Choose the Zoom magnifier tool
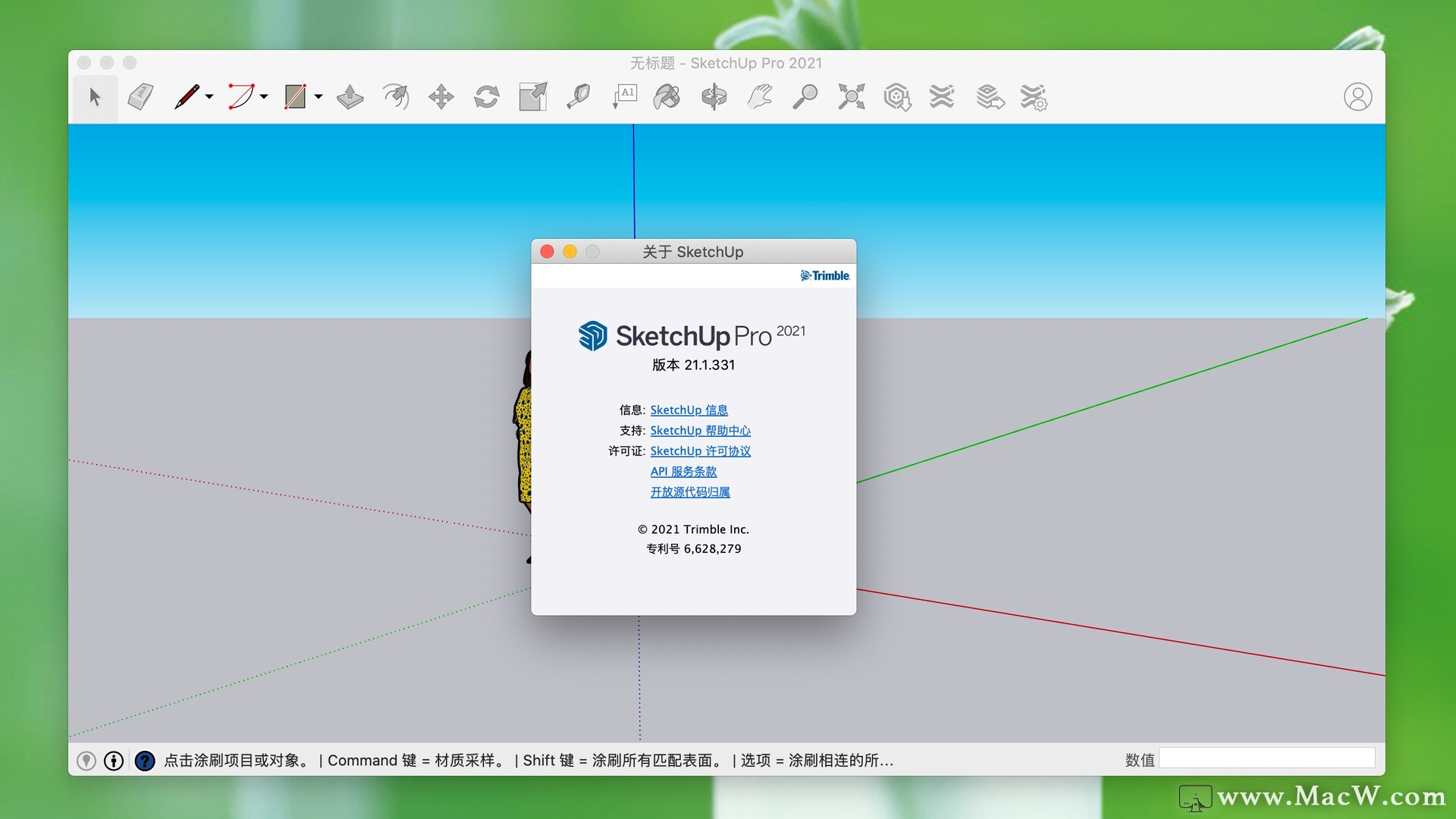Screen dimensions: 1456x819 (x=805, y=97)
